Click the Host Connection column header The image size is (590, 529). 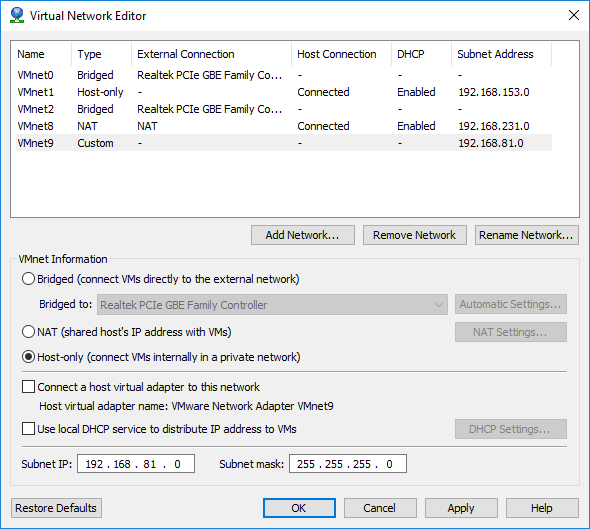click(x=341, y=54)
